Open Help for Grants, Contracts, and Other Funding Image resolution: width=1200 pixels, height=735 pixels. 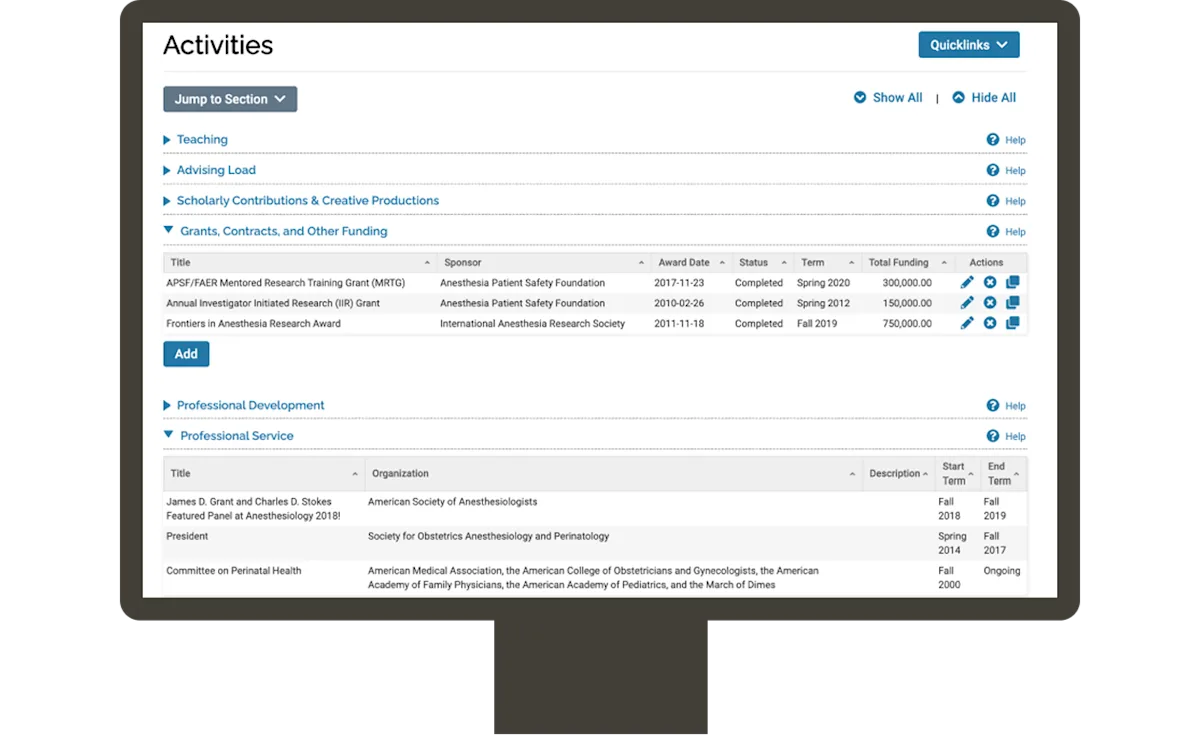coord(1006,231)
